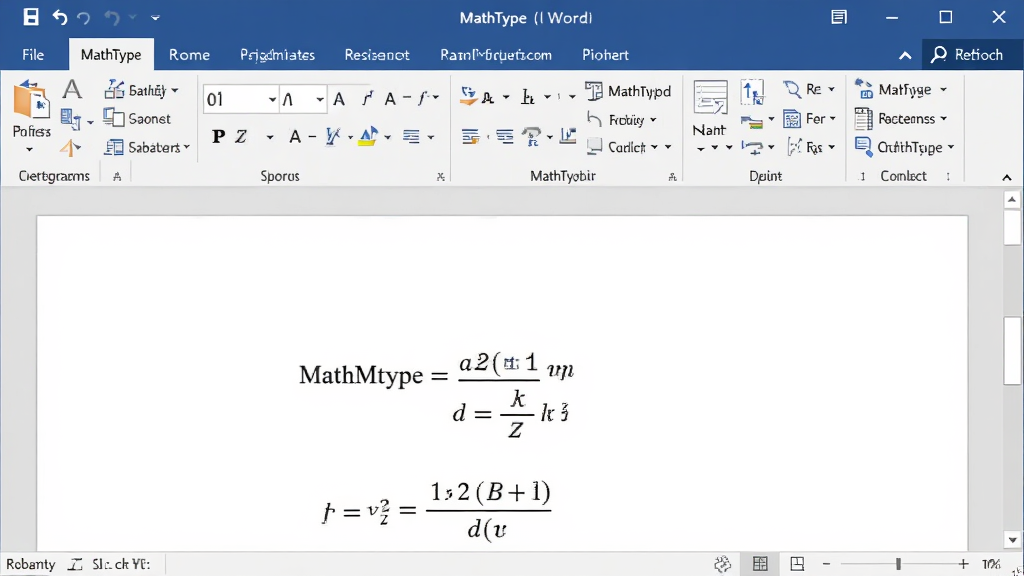Click the chart icon in MathTyobir group
The width and height of the screenshot is (1024, 576).
pyautogui.click(x=568, y=135)
